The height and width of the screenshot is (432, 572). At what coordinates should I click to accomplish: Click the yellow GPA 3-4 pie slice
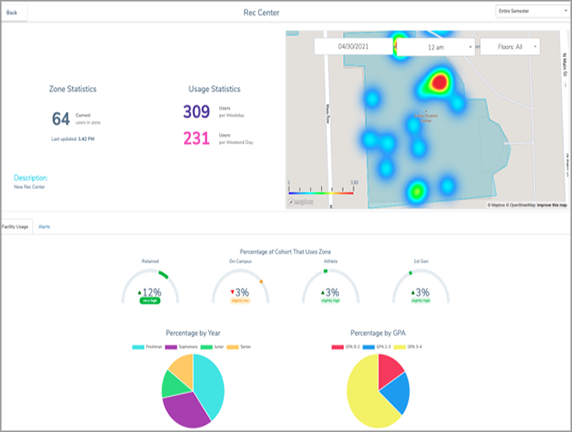[363, 394]
